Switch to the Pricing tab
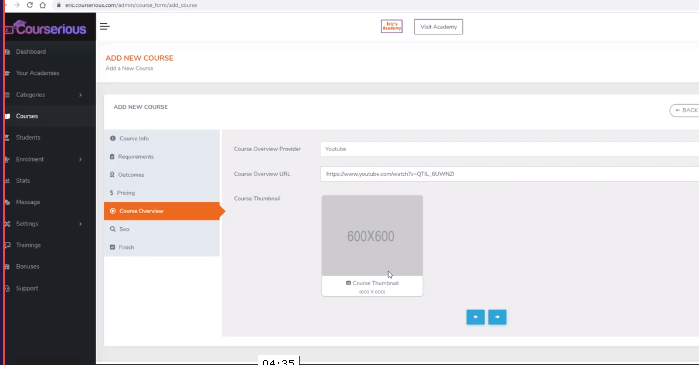 [162, 193]
